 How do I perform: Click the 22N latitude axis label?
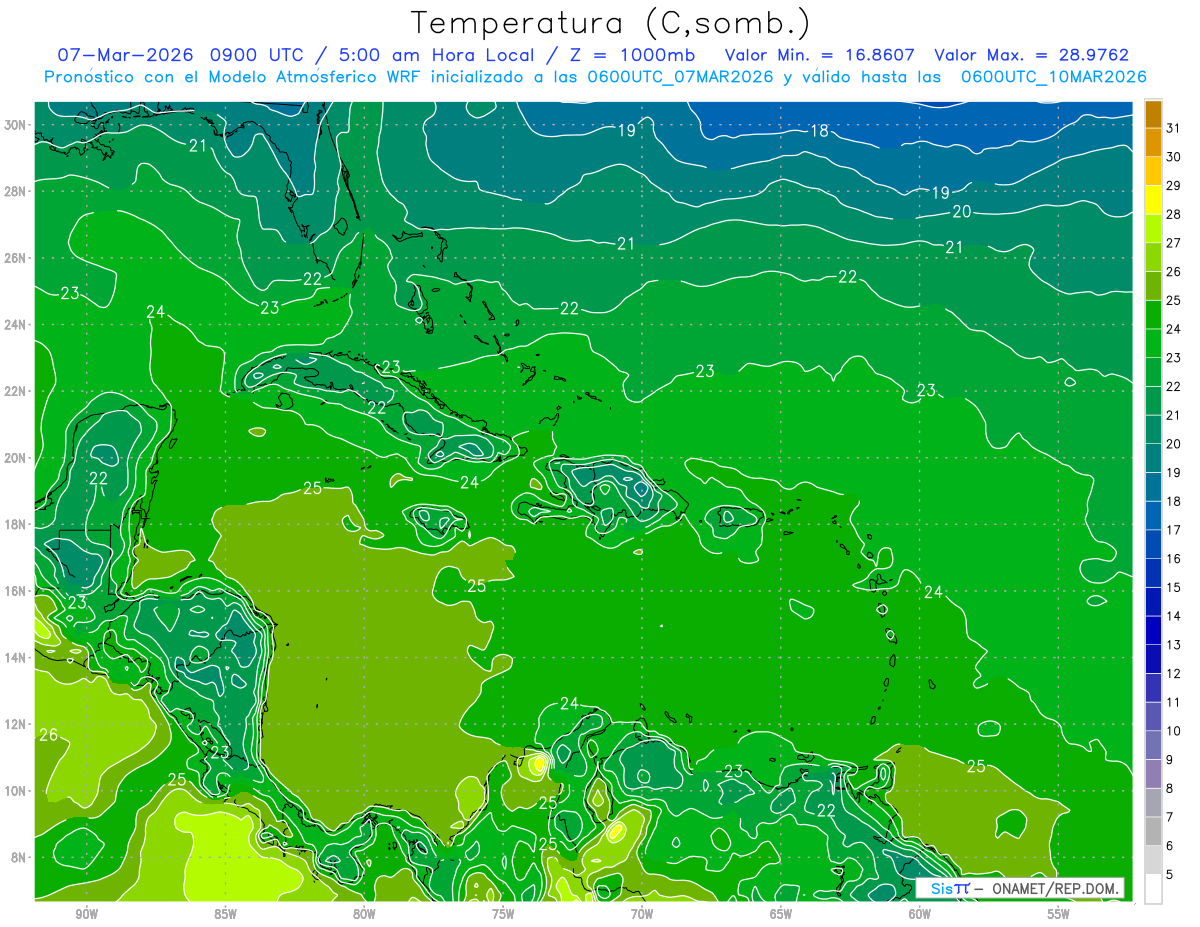[16, 391]
